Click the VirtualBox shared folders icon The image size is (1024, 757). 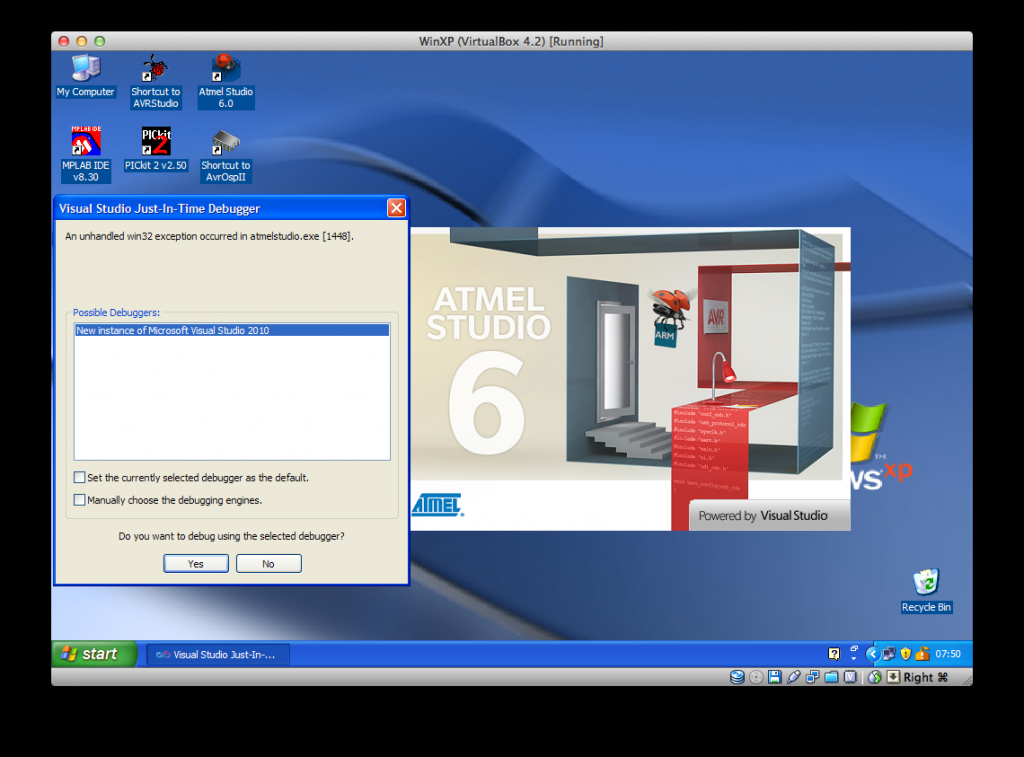tap(831, 677)
